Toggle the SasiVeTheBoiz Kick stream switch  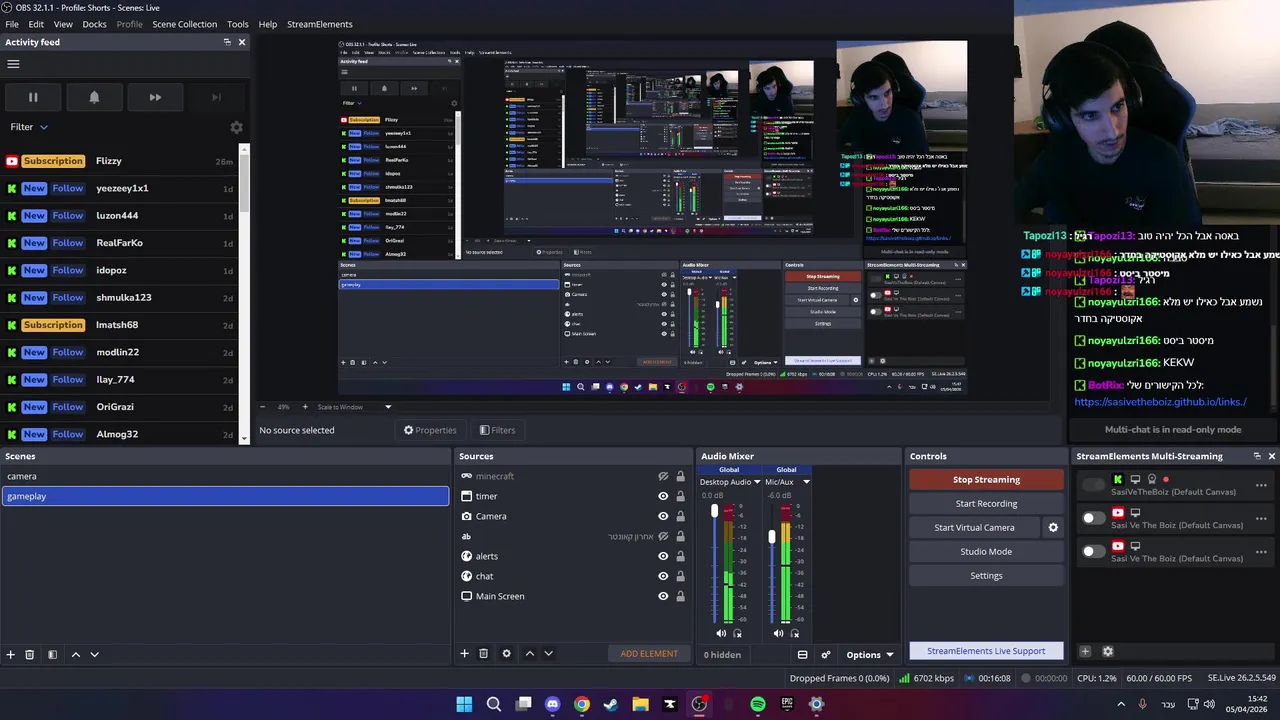1094,485
